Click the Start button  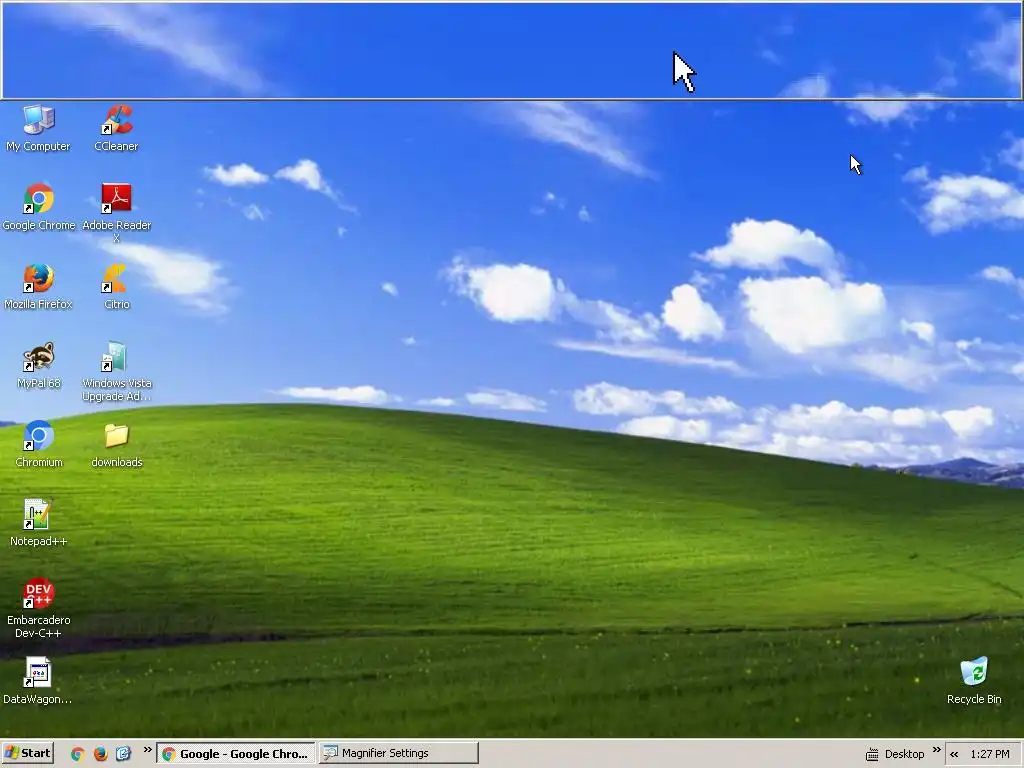pos(27,754)
